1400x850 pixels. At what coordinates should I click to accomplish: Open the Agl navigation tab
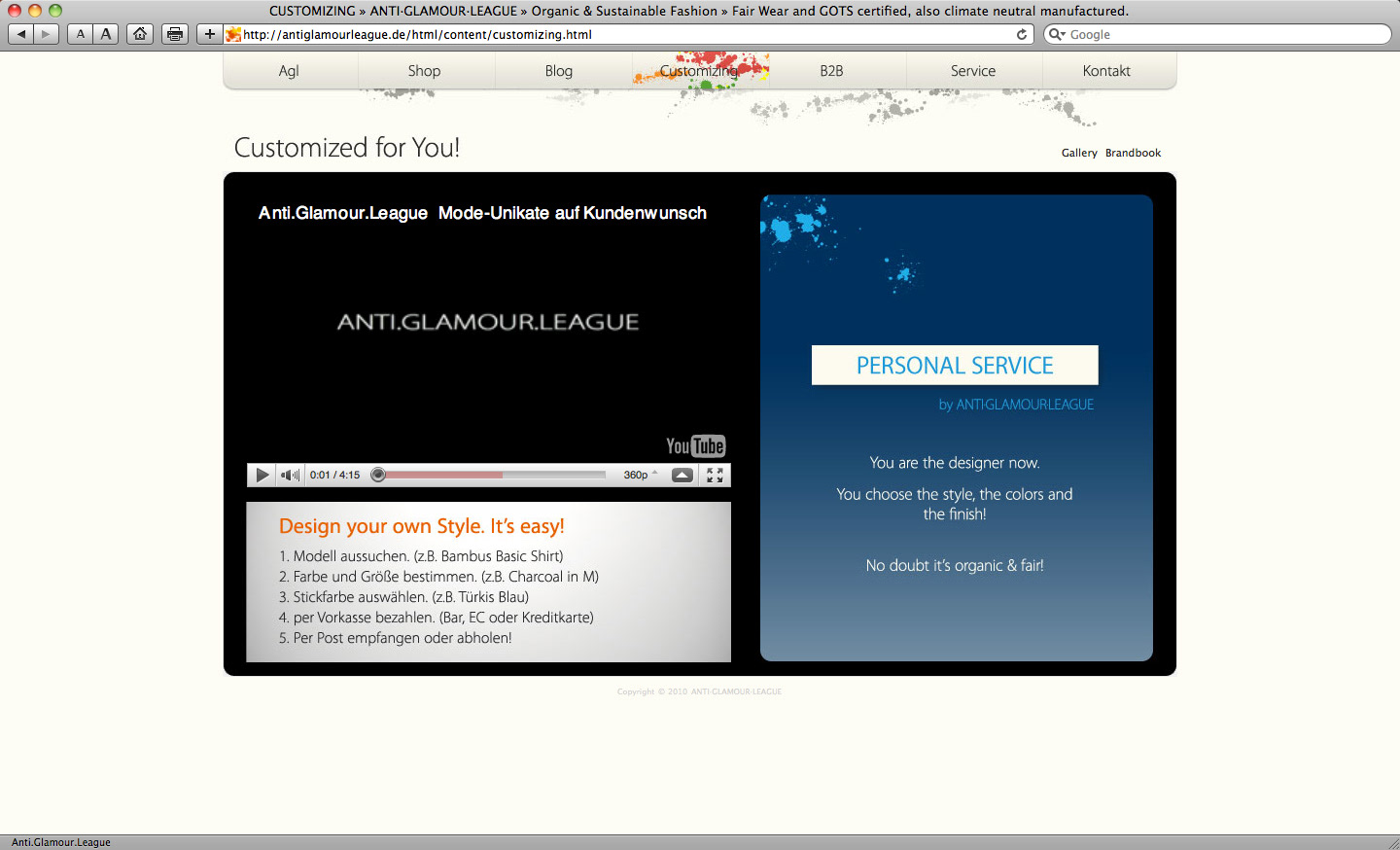pos(289,71)
